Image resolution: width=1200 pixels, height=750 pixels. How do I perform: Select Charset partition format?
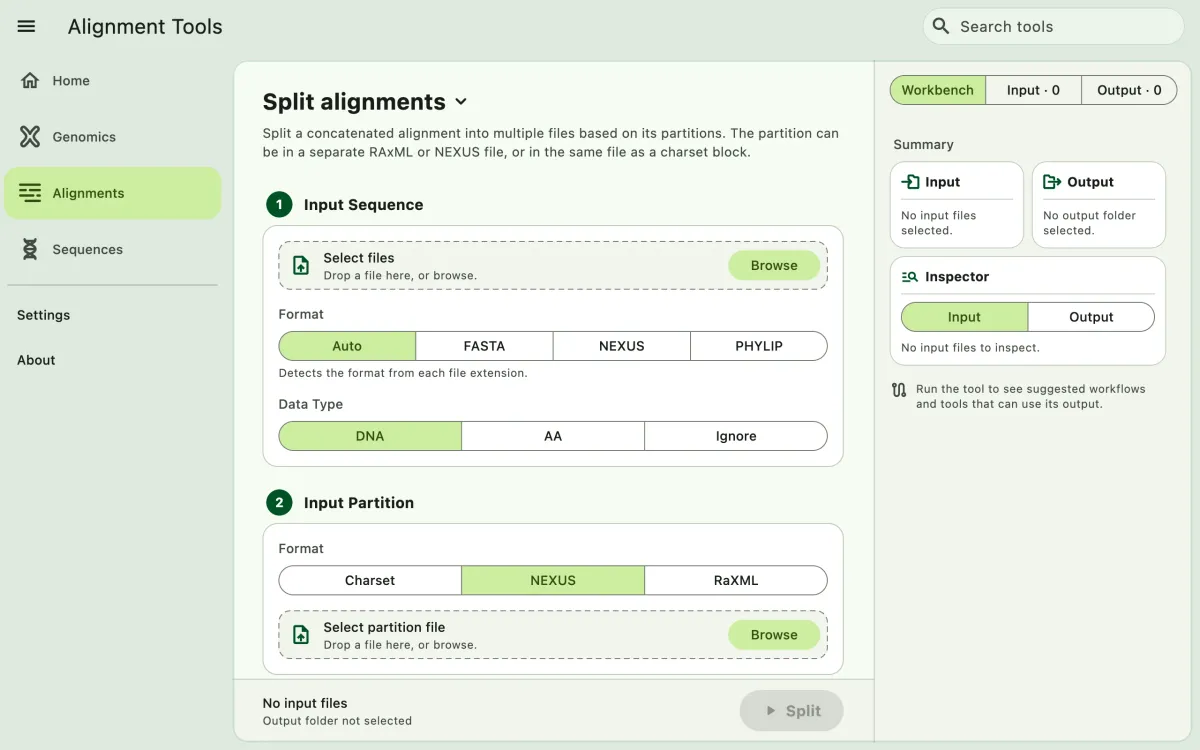370,580
